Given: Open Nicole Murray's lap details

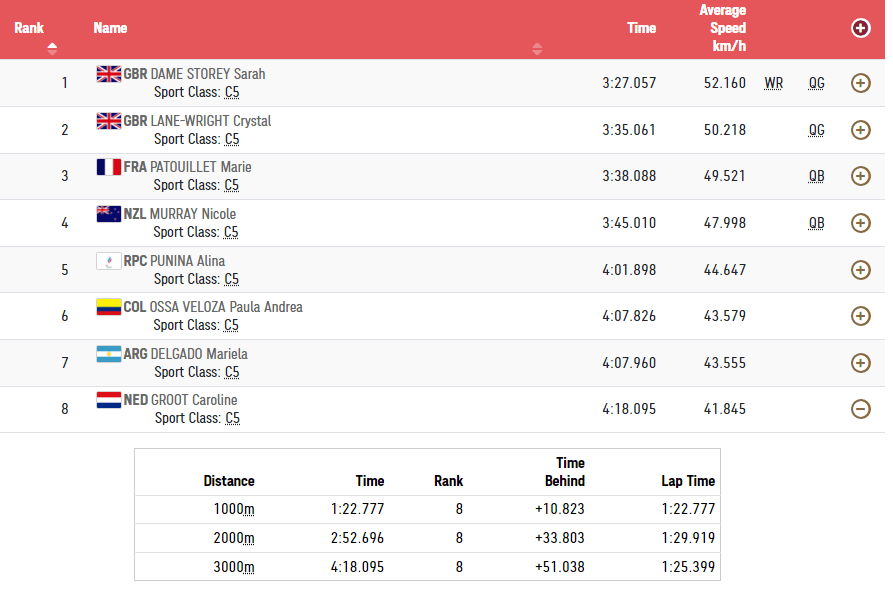Looking at the screenshot, I should pyautogui.click(x=860, y=223).
